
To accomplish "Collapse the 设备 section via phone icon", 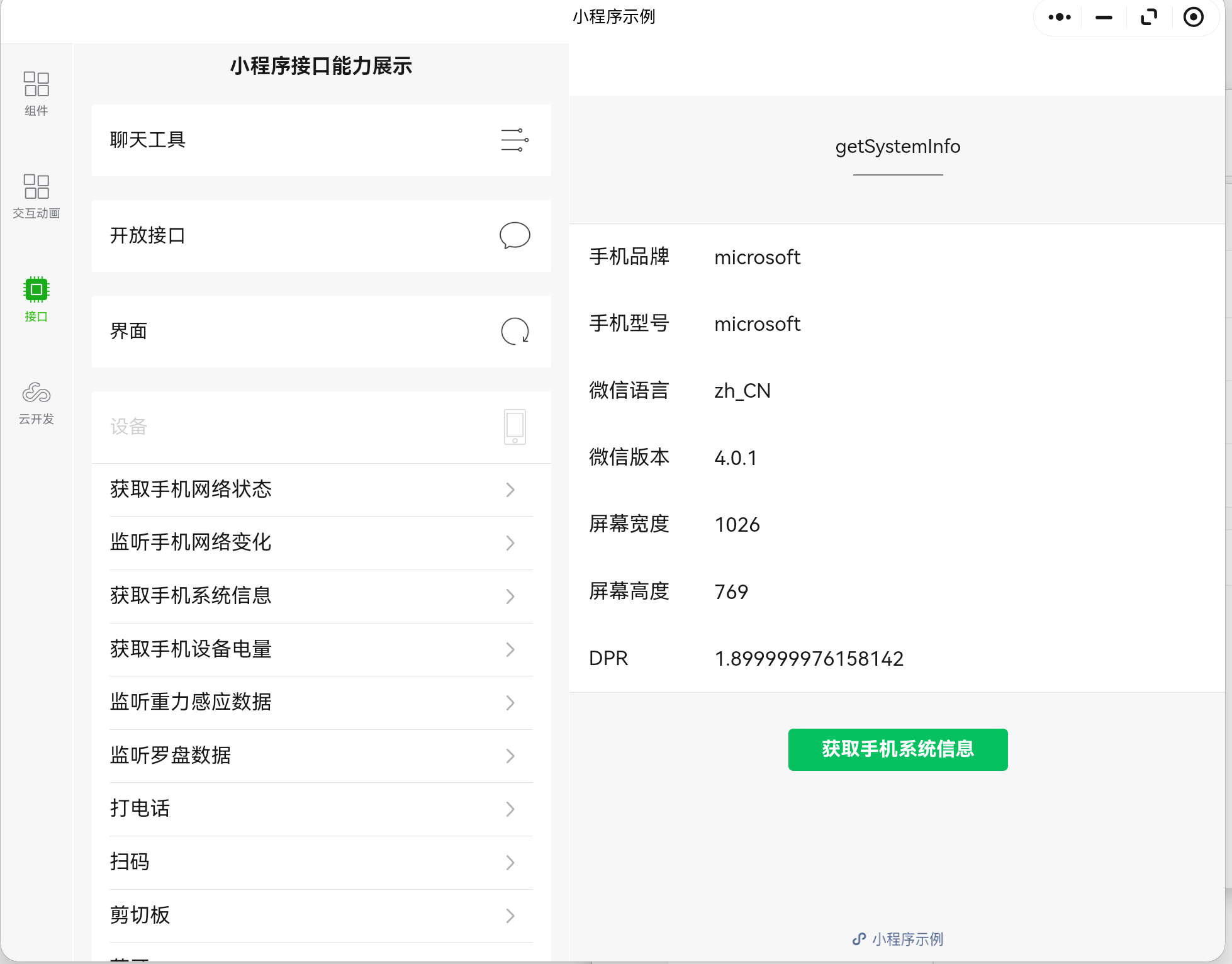I will (x=514, y=427).
